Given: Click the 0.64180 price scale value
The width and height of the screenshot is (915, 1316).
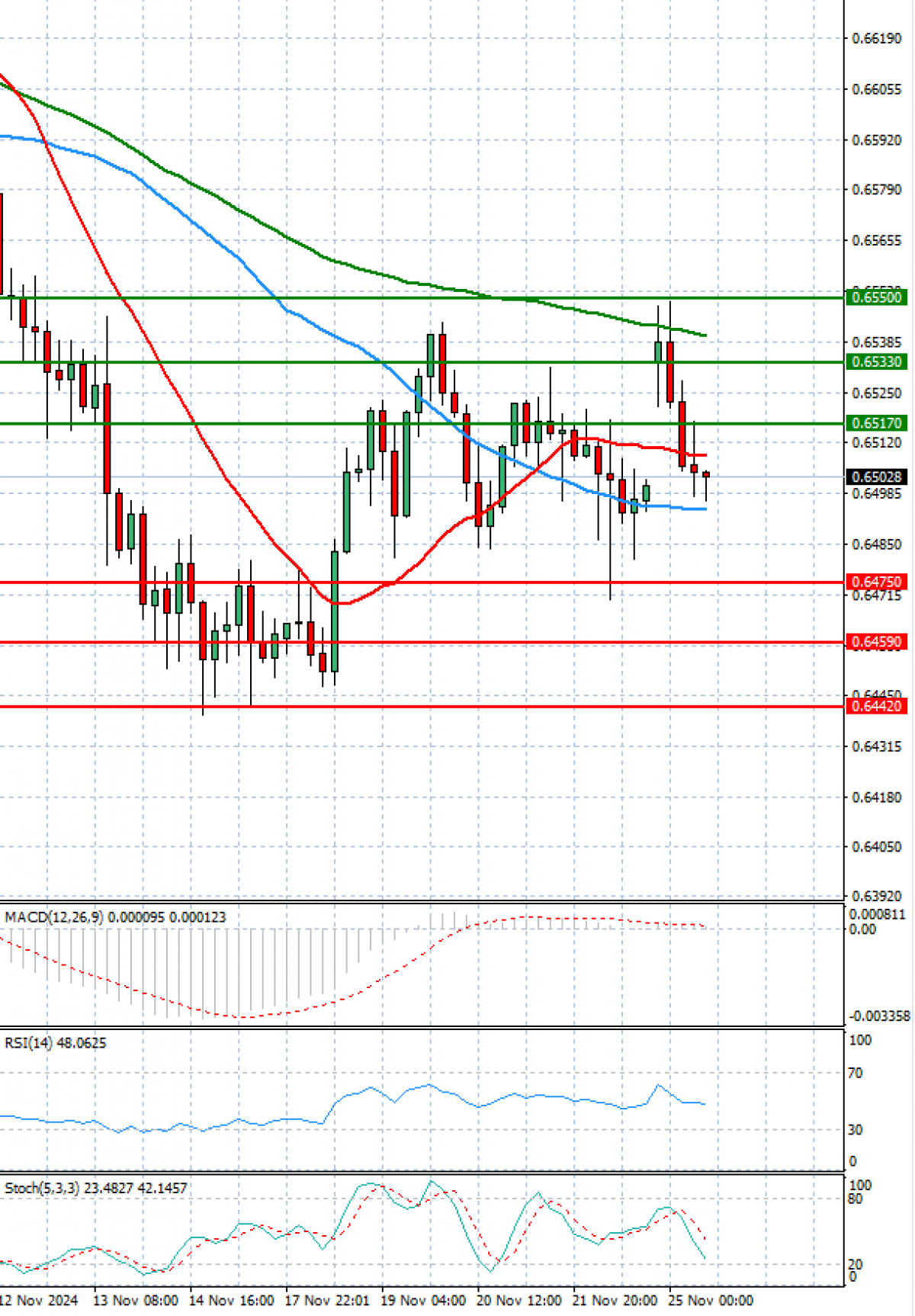Looking at the screenshot, I should point(876,798).
